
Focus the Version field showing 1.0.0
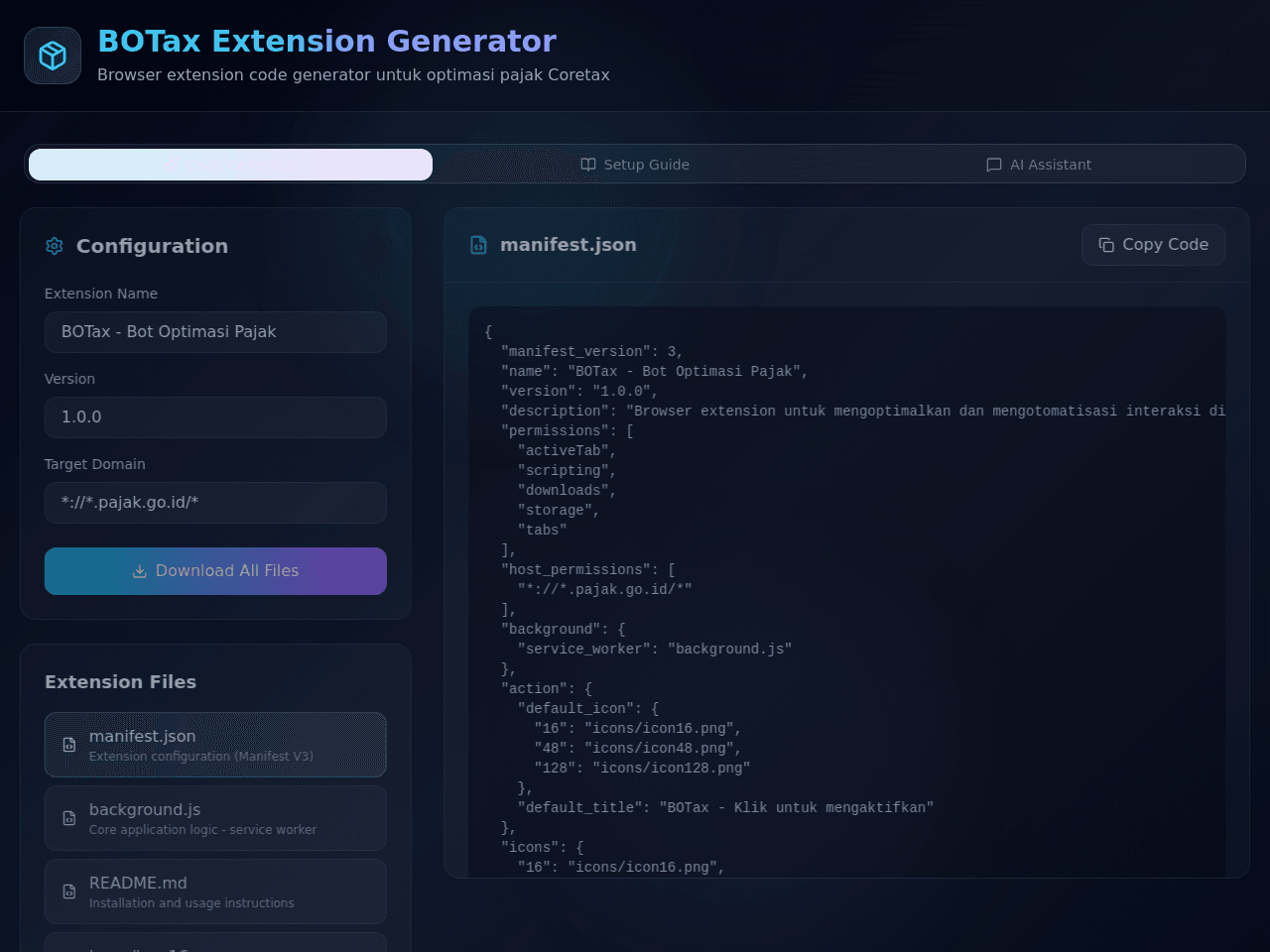click(215, 417)
